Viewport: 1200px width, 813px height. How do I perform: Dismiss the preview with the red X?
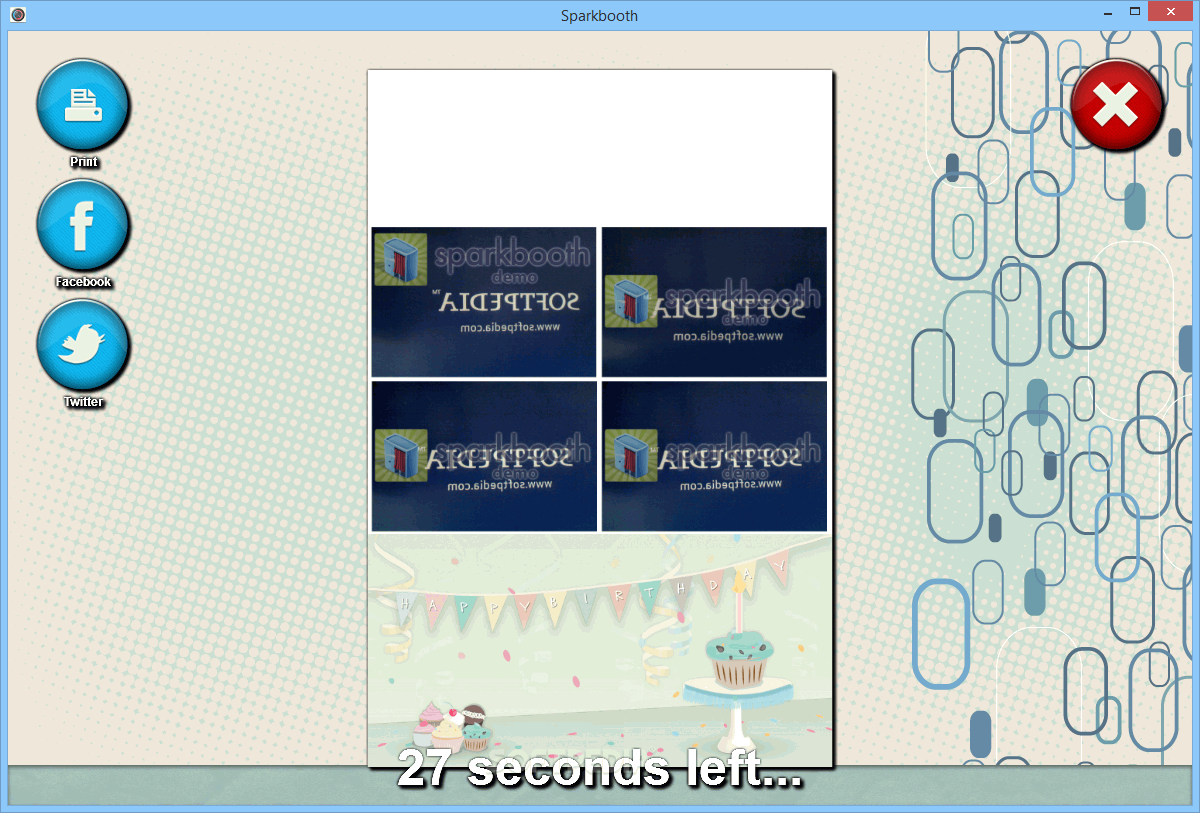(1117, 105)
